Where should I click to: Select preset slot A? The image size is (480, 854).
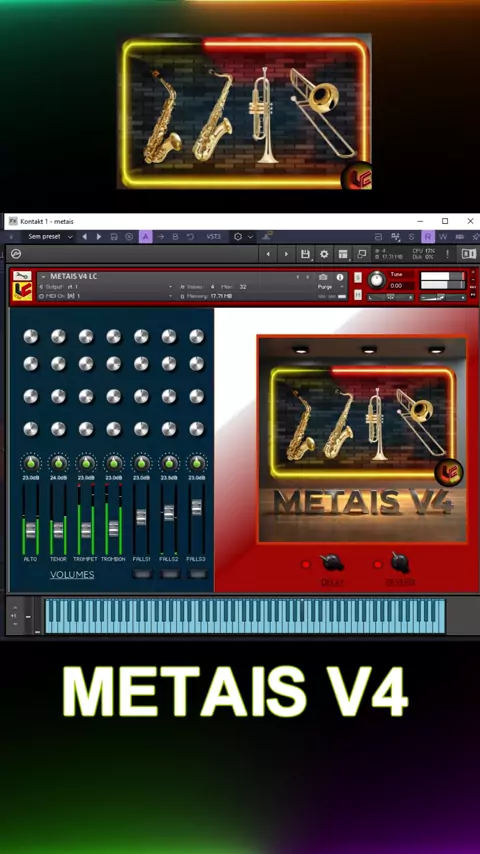pos(145,237)
